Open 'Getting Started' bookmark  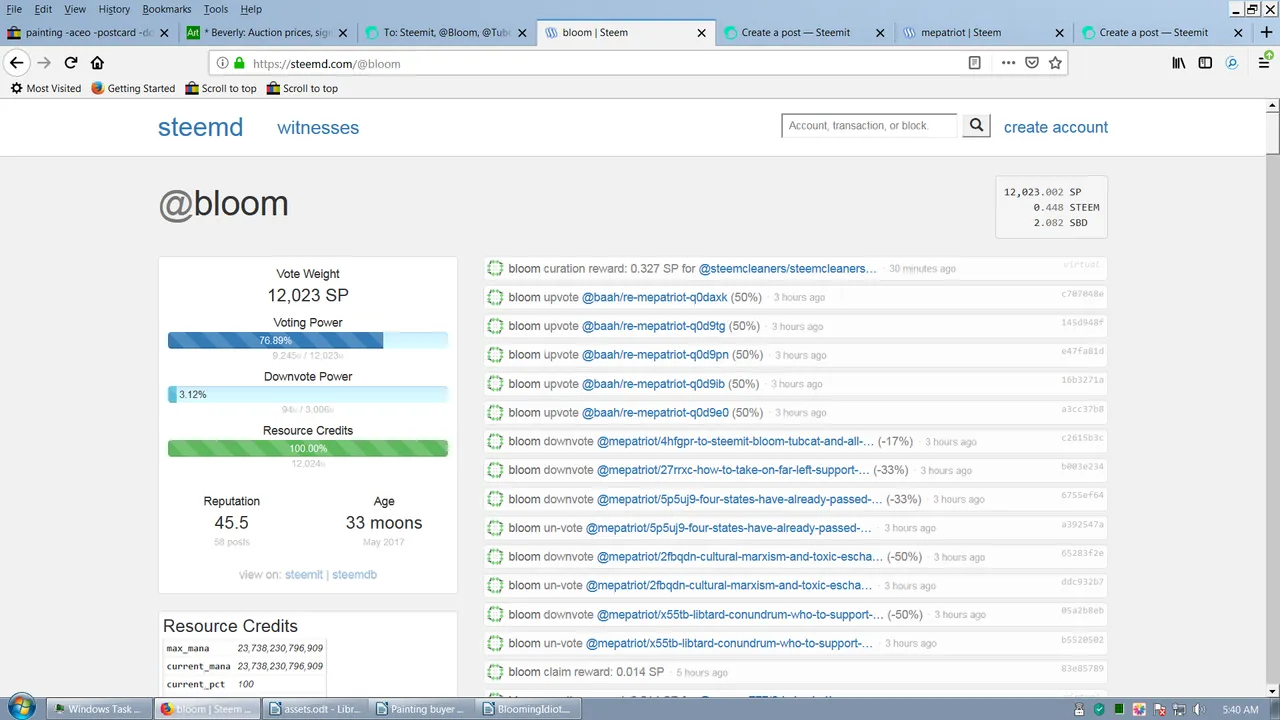pos(133,88)
